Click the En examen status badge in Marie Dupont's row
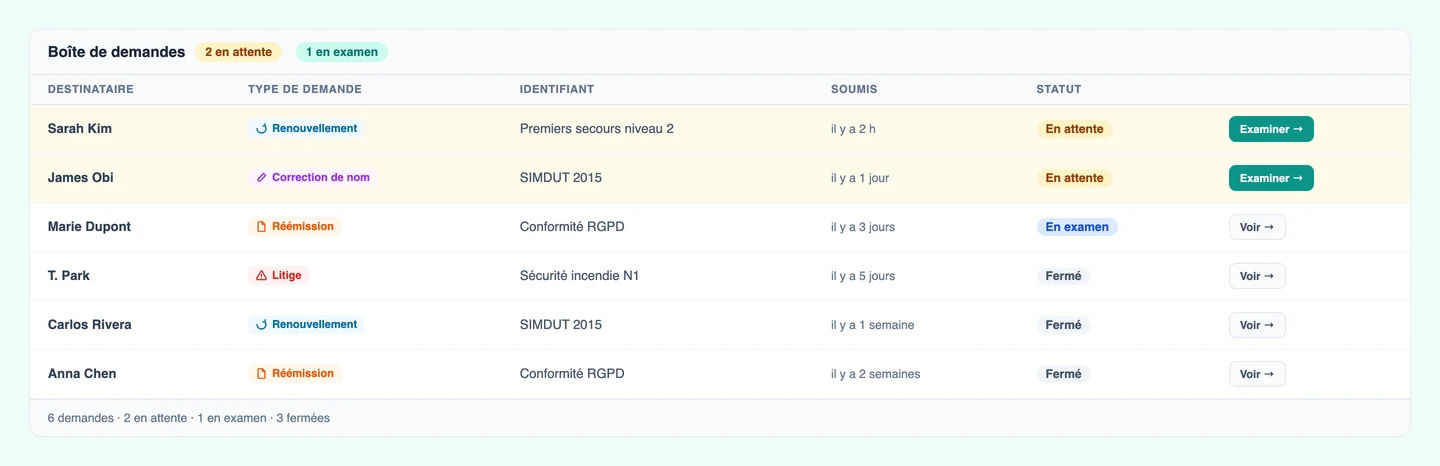1440x466 pixels. 1077,227
